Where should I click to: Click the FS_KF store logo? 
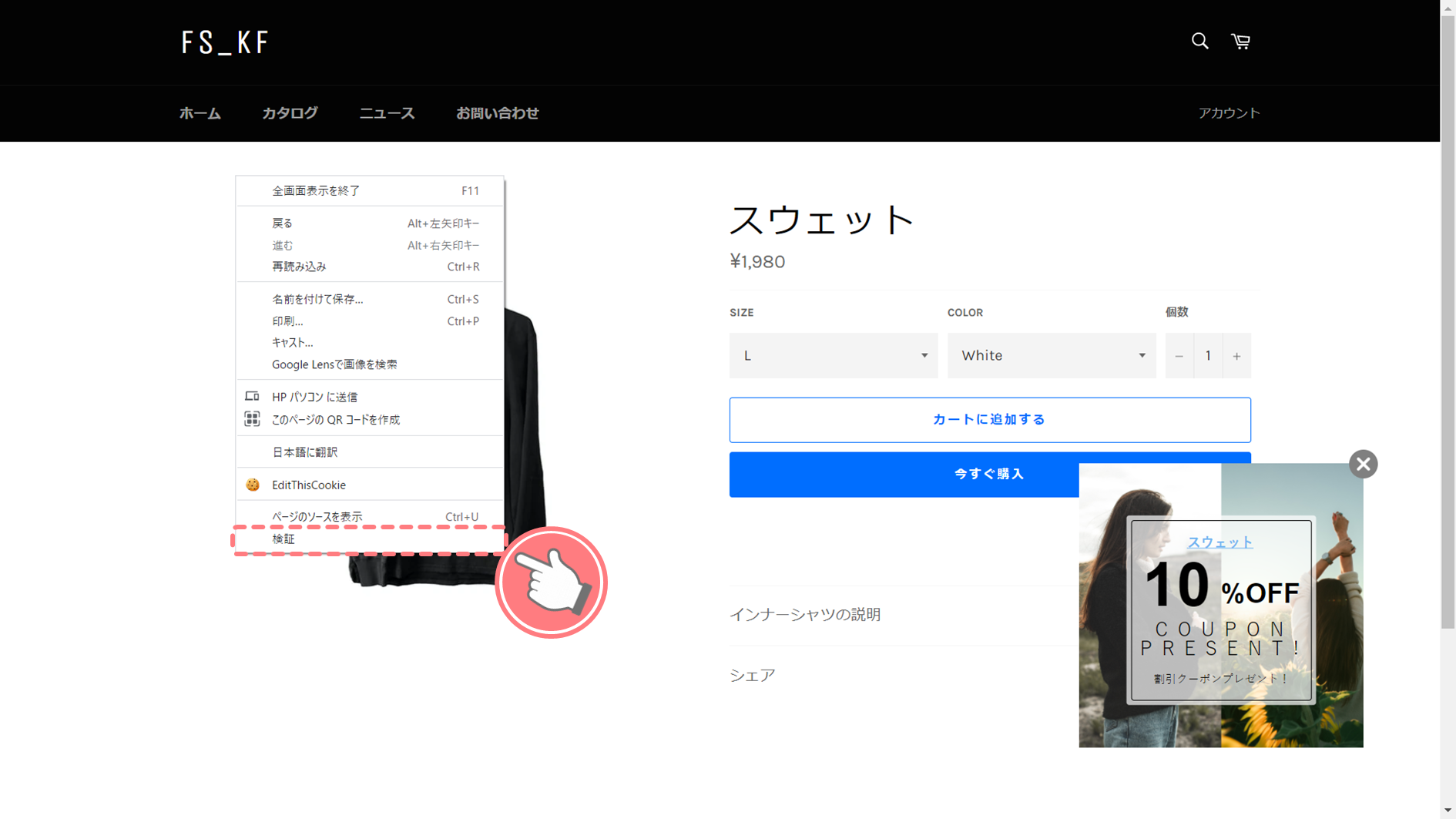(x=224, y=42)
